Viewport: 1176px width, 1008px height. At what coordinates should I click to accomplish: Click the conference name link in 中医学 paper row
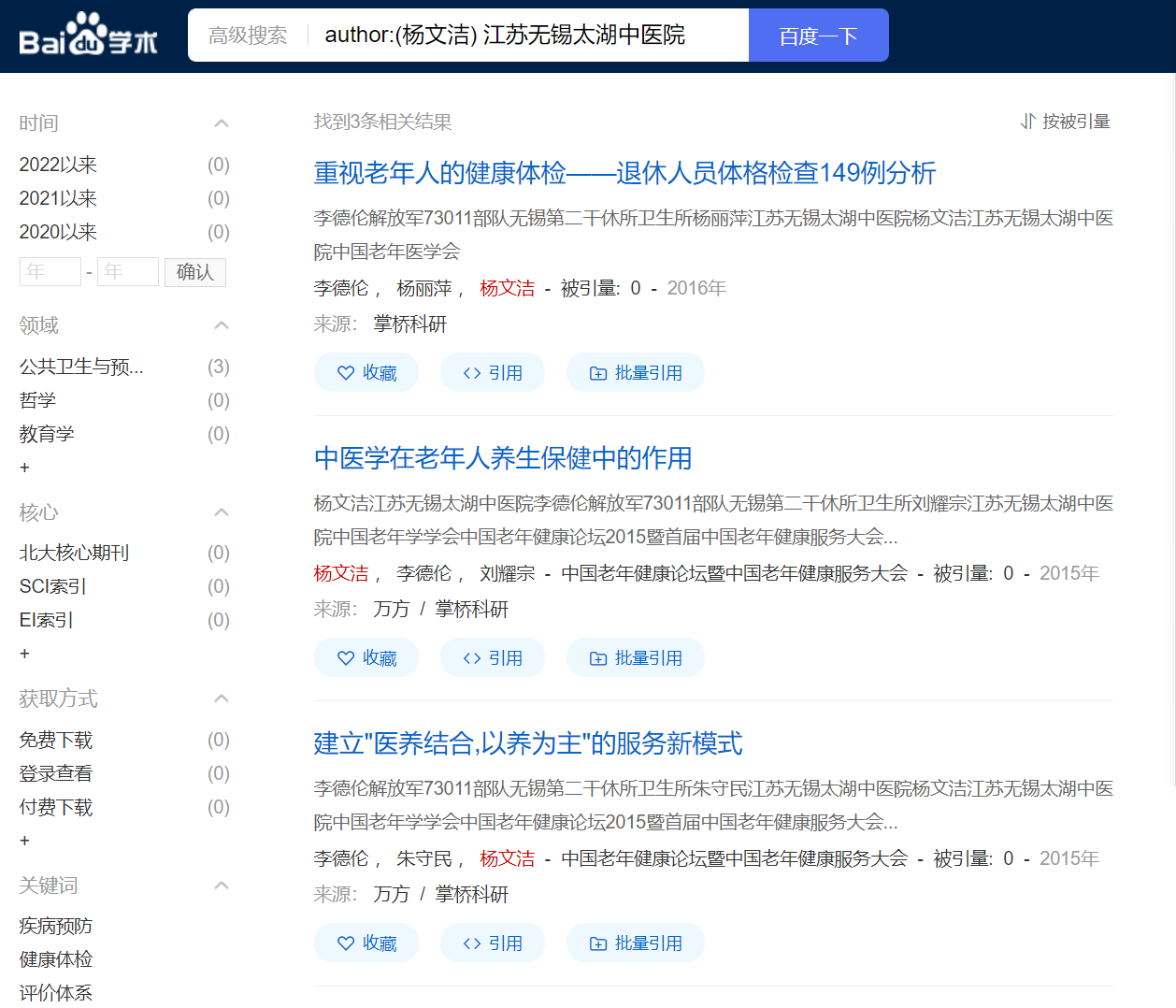[x=735, y=573]
